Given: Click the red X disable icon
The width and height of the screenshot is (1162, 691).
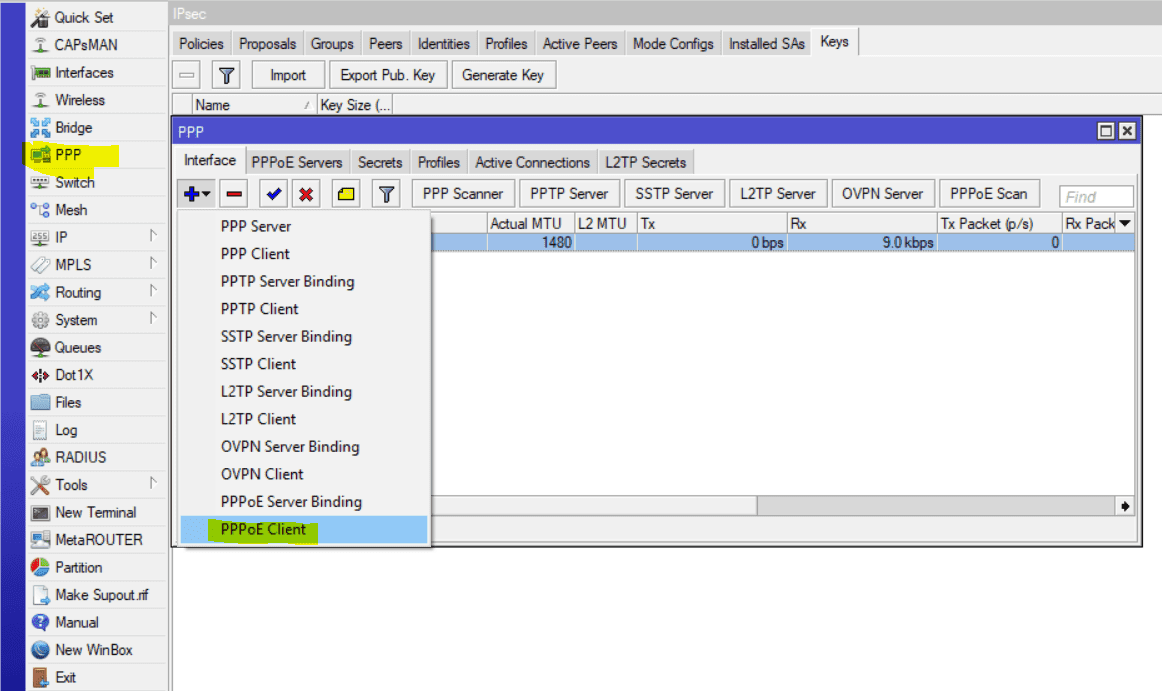Looking at the screenshot, I should pos(306,194).
